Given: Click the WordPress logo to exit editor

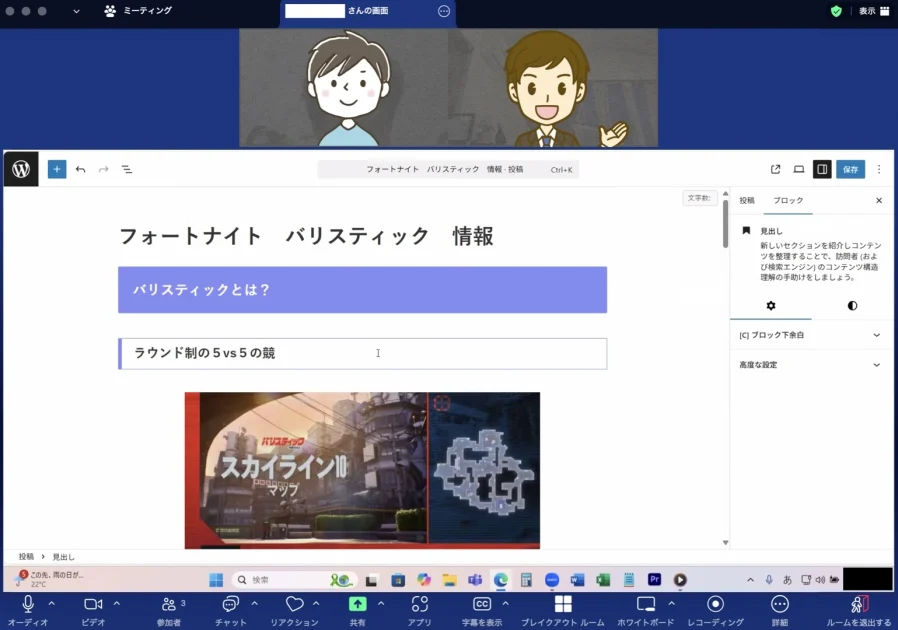Looking at the screenshot, I should coord(21,169).
